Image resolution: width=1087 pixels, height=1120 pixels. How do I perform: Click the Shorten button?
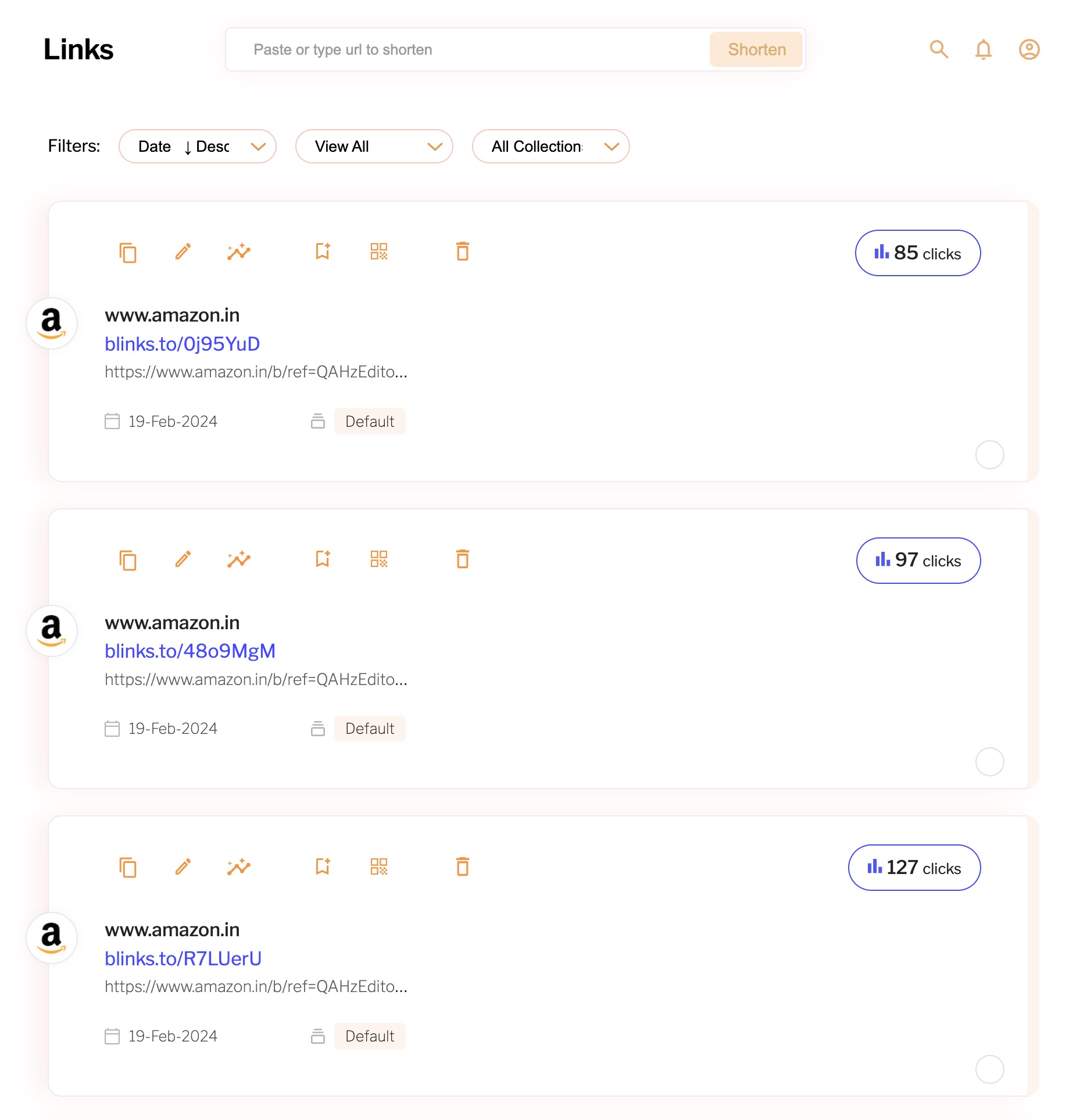[x=756, y=49]
